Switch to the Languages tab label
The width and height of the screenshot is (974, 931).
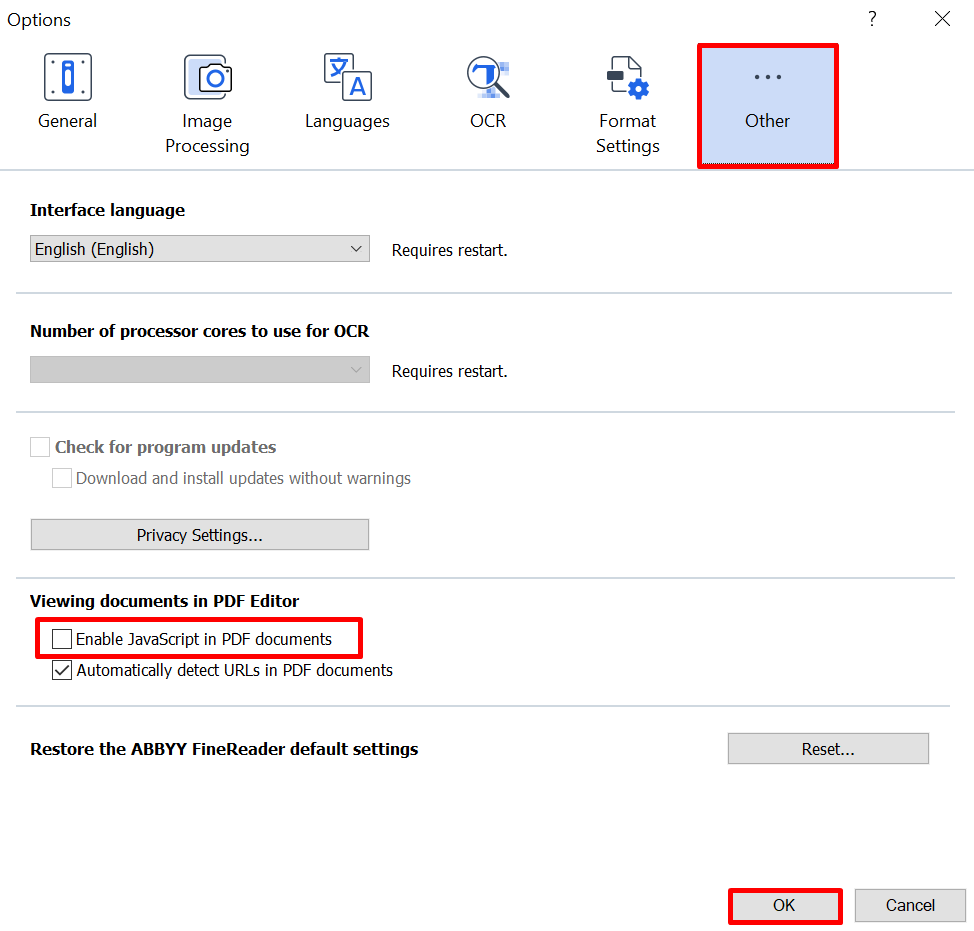pyautogui.click(x=347, y=121)
